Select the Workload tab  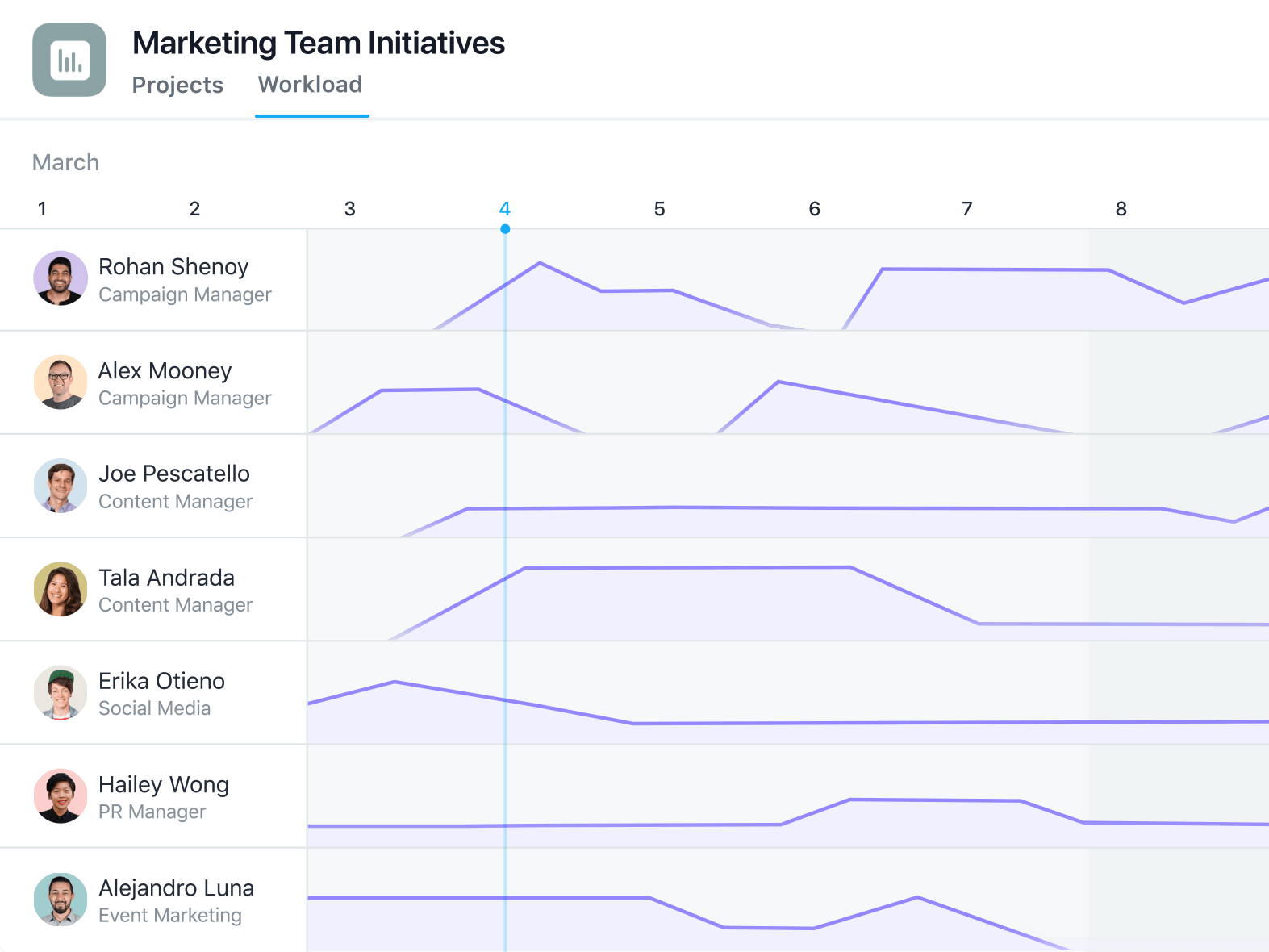311,85
